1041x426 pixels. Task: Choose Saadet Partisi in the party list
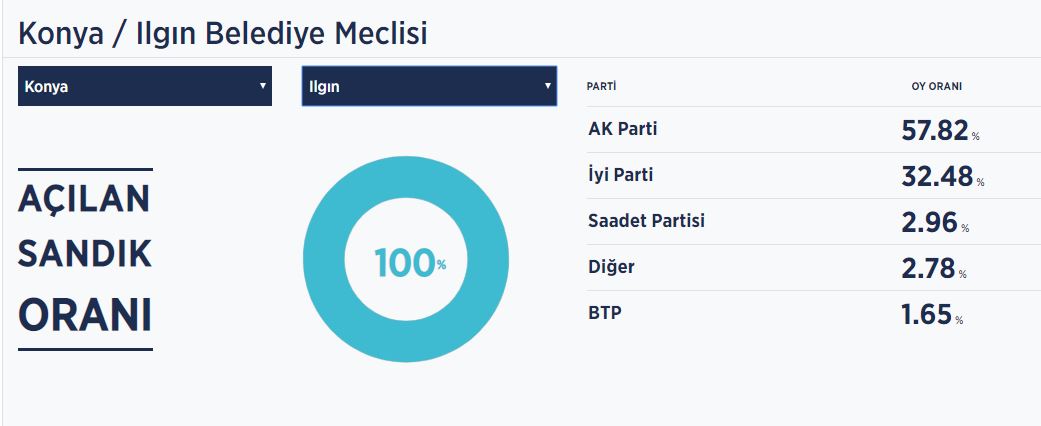[x=646, y=221]
